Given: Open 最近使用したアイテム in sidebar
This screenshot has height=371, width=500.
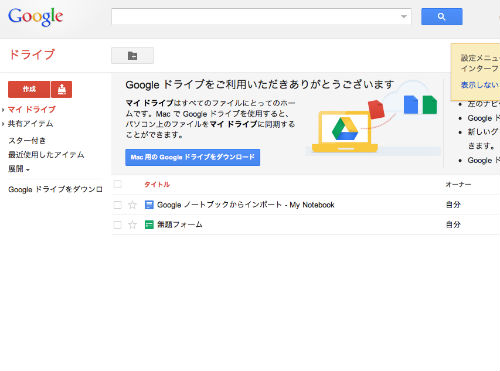Looking at the screenshot, I should (x=46, y=155).
